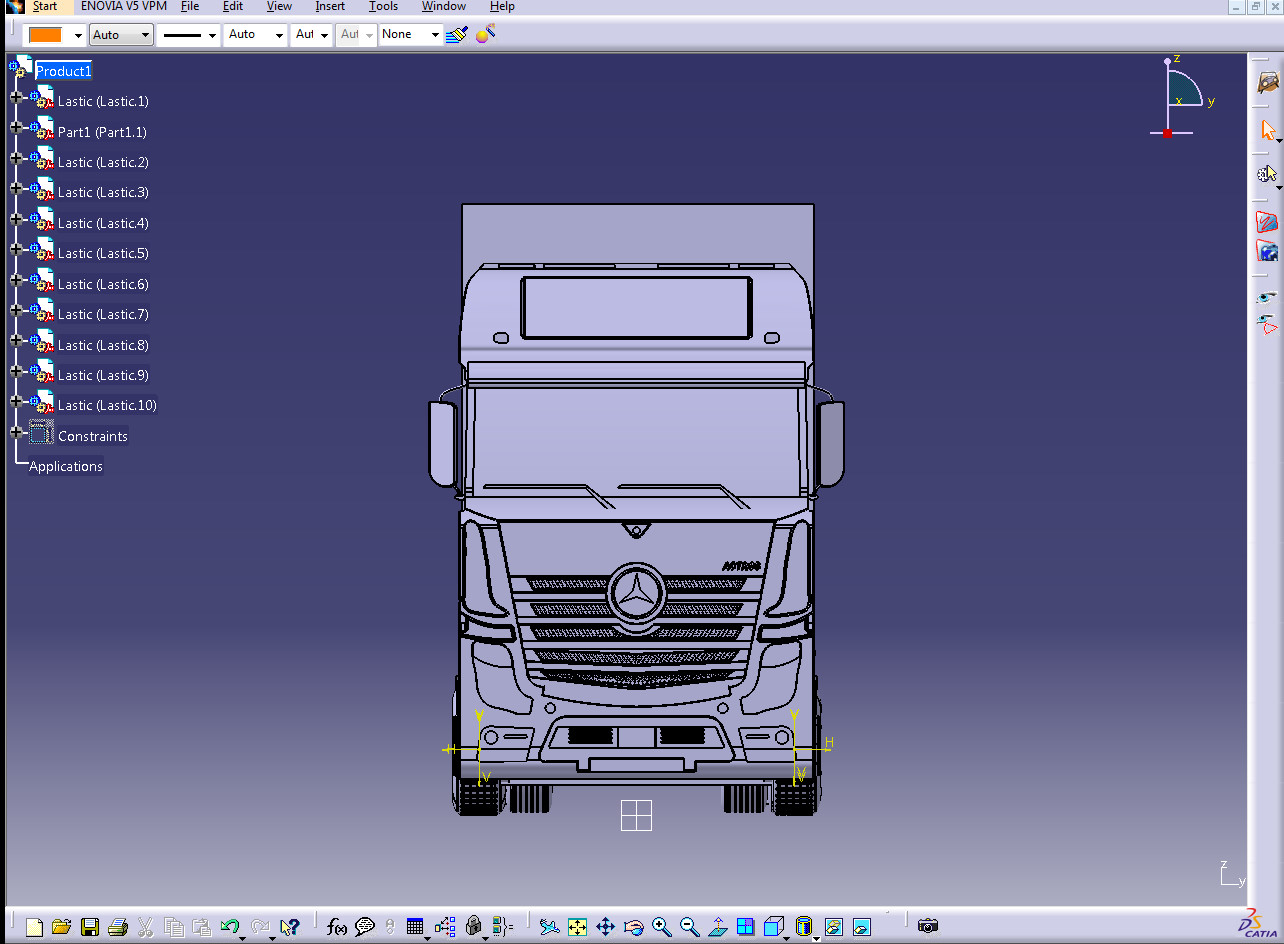Open the ENOVIA V5 VPM menu
1284x944 pixels.
click(123, 6)
